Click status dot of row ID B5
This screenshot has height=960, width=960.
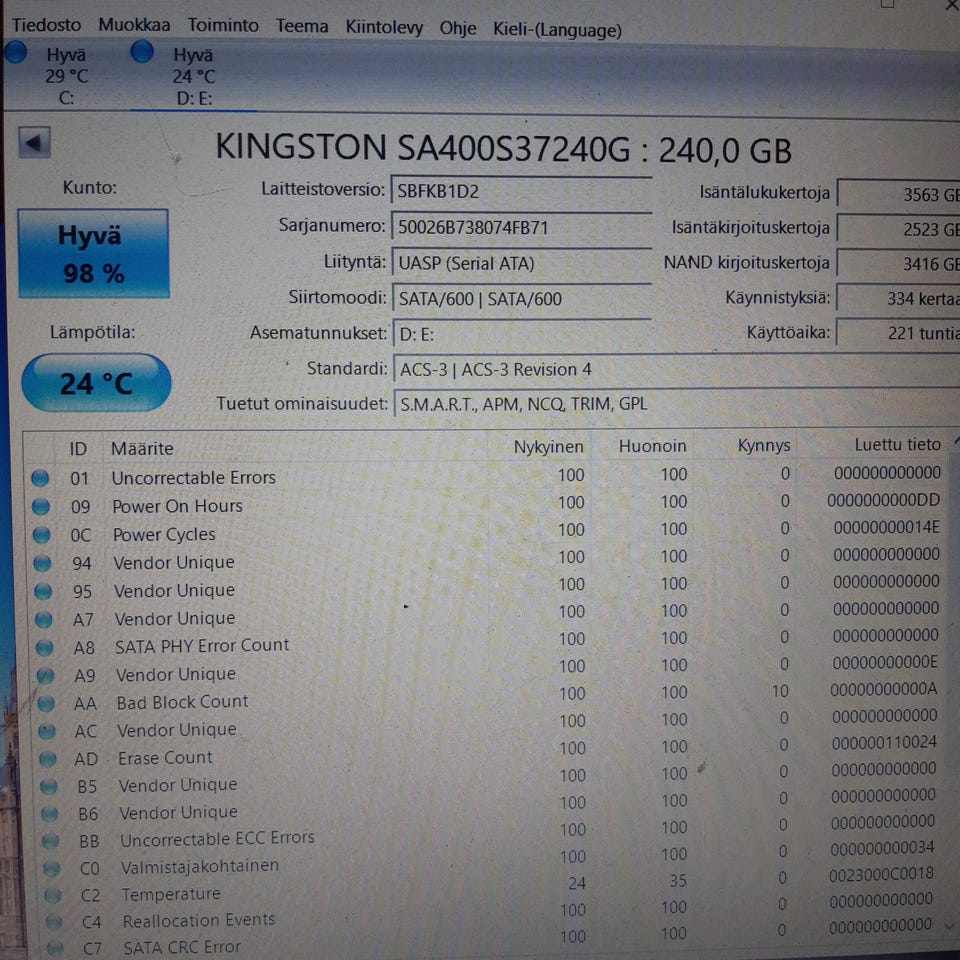coord(49,786)
